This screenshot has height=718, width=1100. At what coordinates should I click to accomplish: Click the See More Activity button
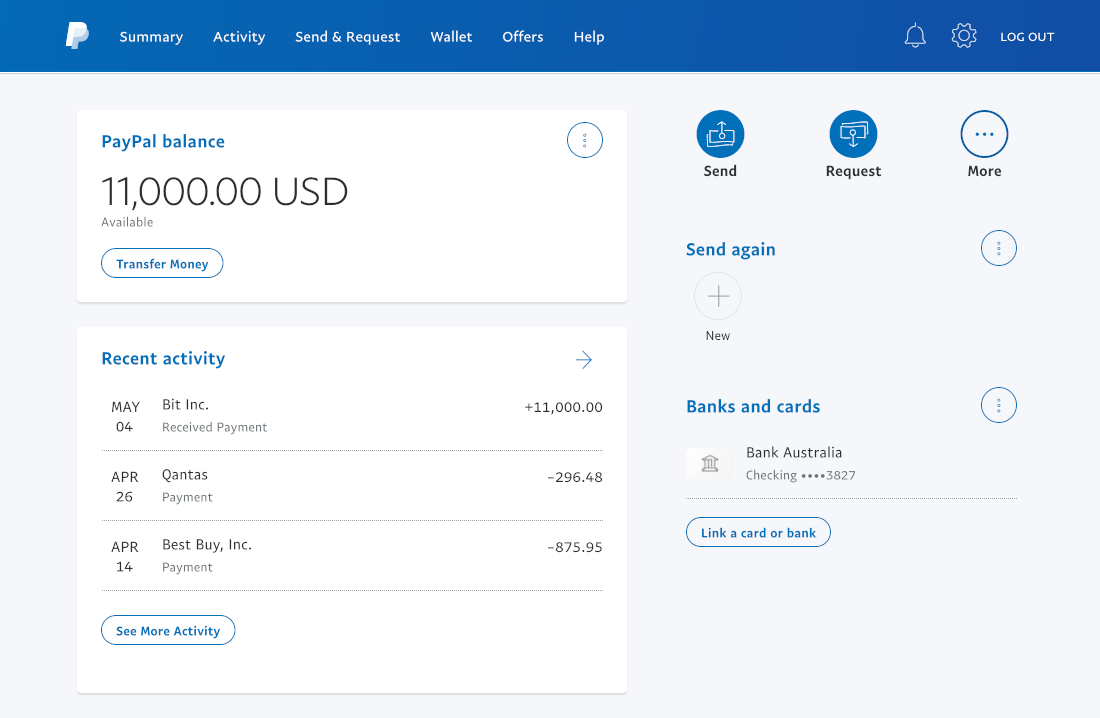pos(168,630)
